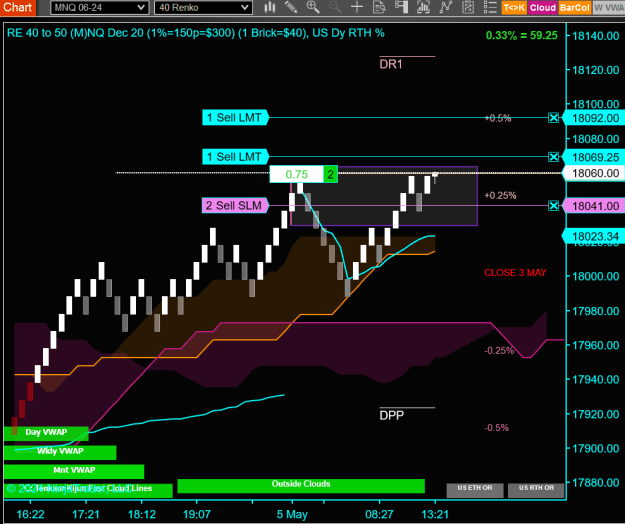Click the RE 40 to 50 chart title
625x524 pixels.
pos(196,33)
